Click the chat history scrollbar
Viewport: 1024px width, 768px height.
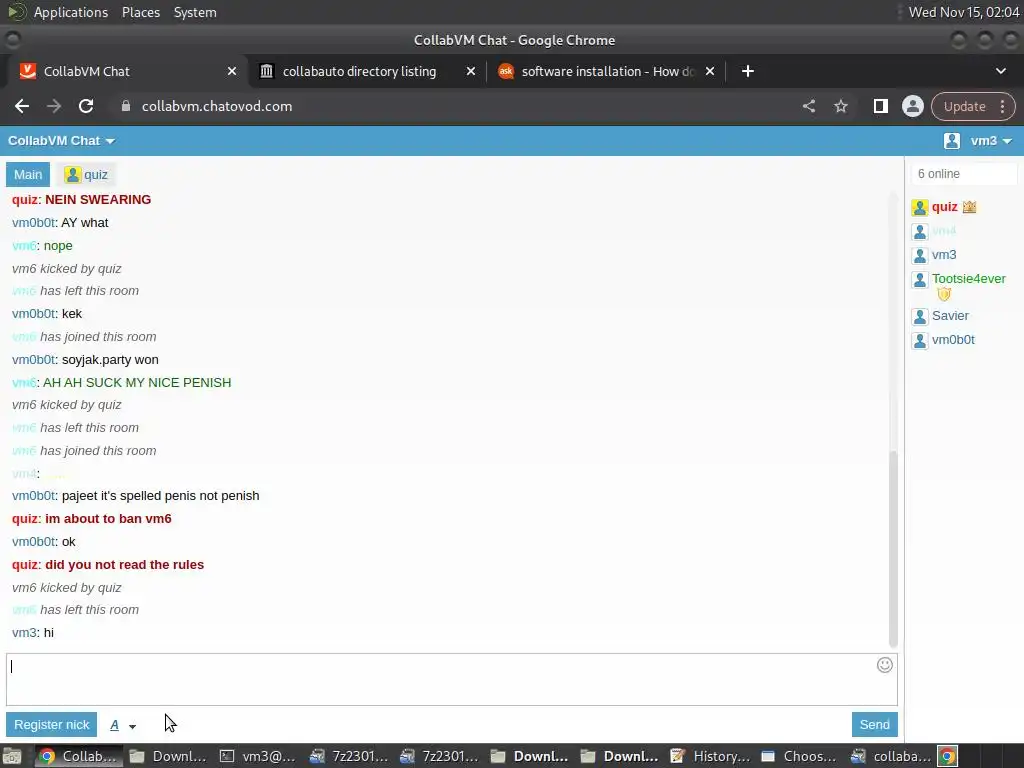(x=893, y=549)
